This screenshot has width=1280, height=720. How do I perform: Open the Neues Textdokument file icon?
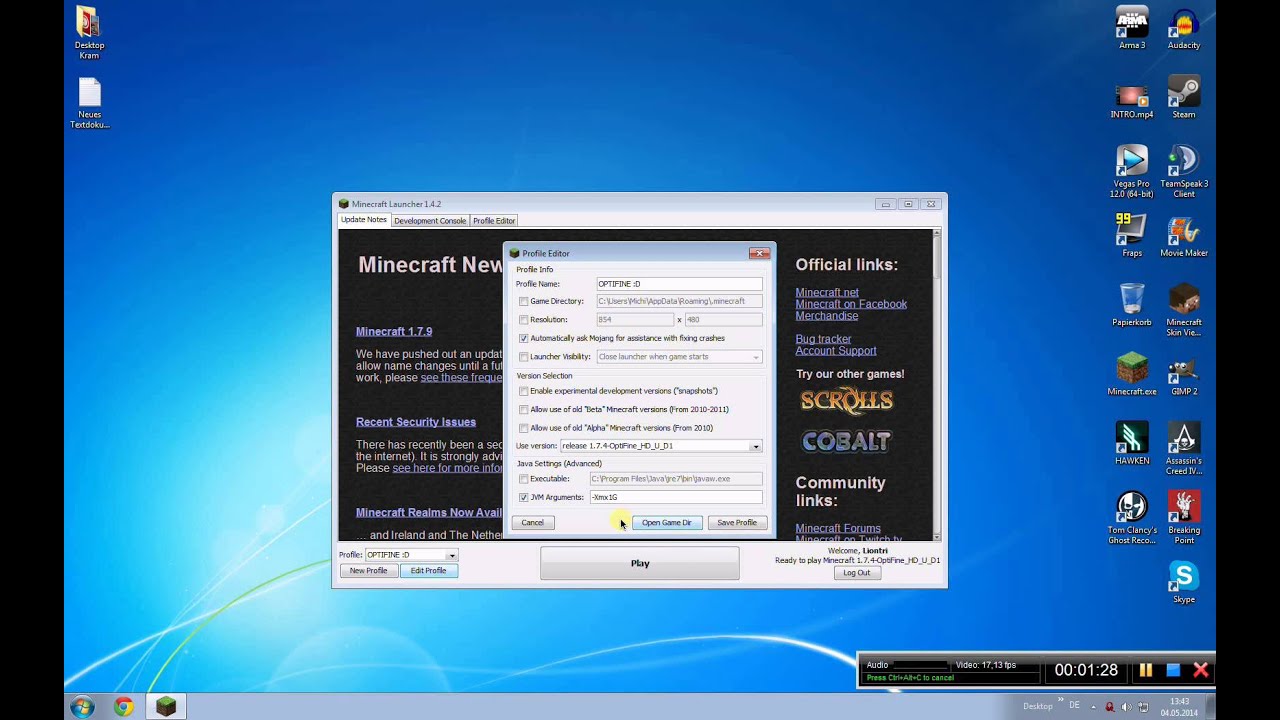coord(89,103)
